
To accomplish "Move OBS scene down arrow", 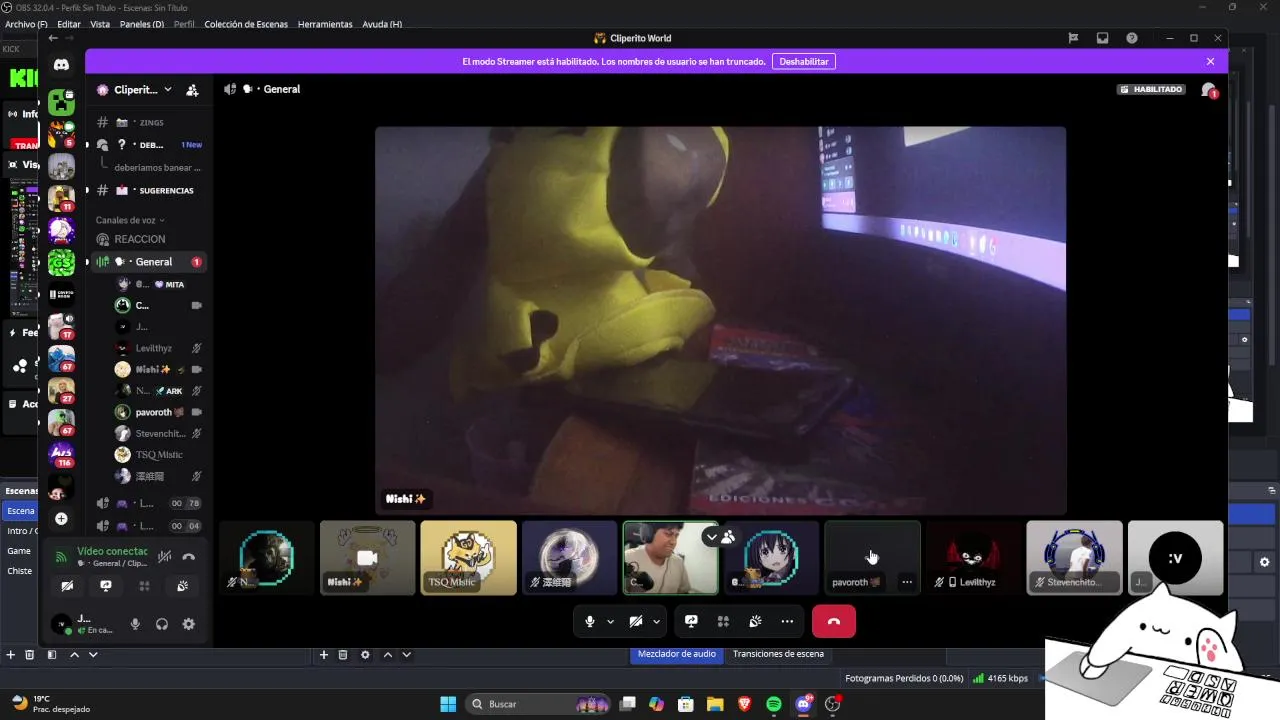I will 93,655.
